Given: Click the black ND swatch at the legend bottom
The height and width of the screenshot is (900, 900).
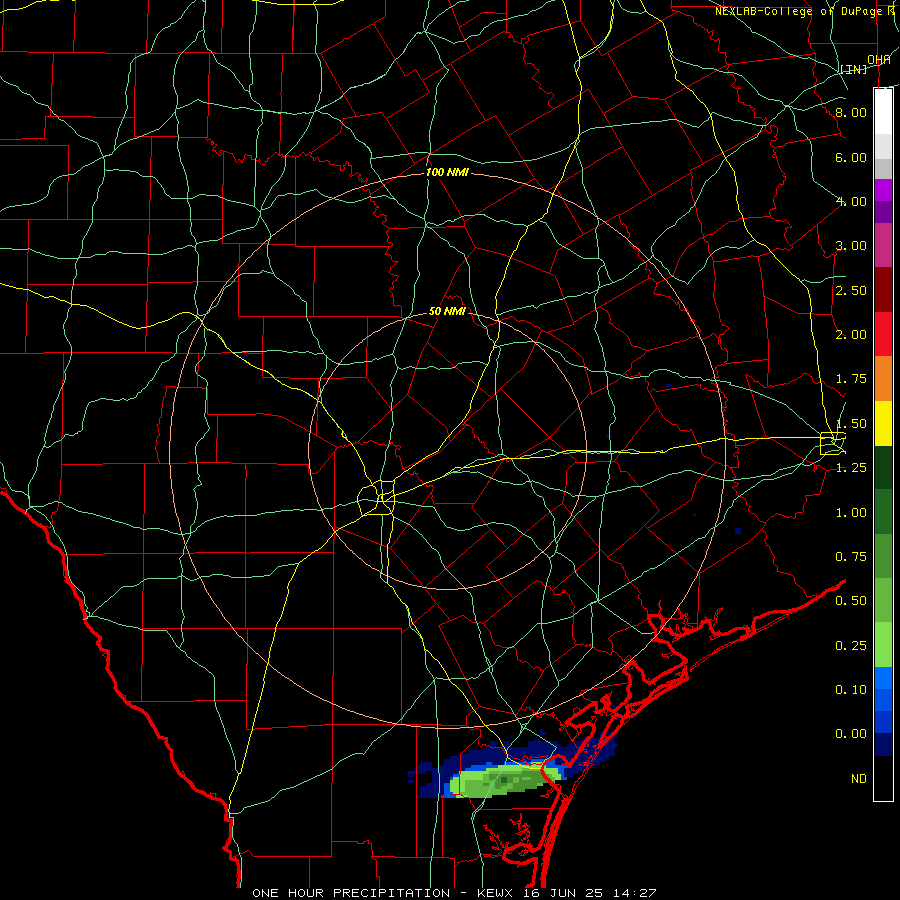Looking at the screenshot, I should pyautogui.click(x=883, y=778).
